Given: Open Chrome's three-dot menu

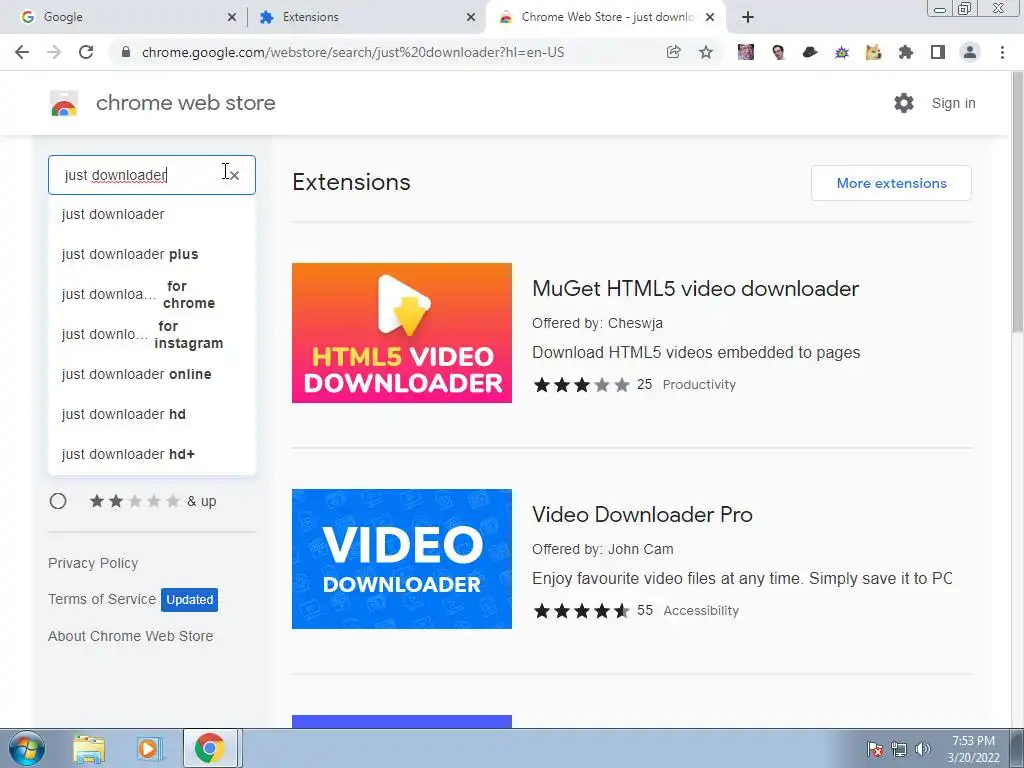Looking at the screenshot, I should pyautogui.click(x=1002, y=52).
